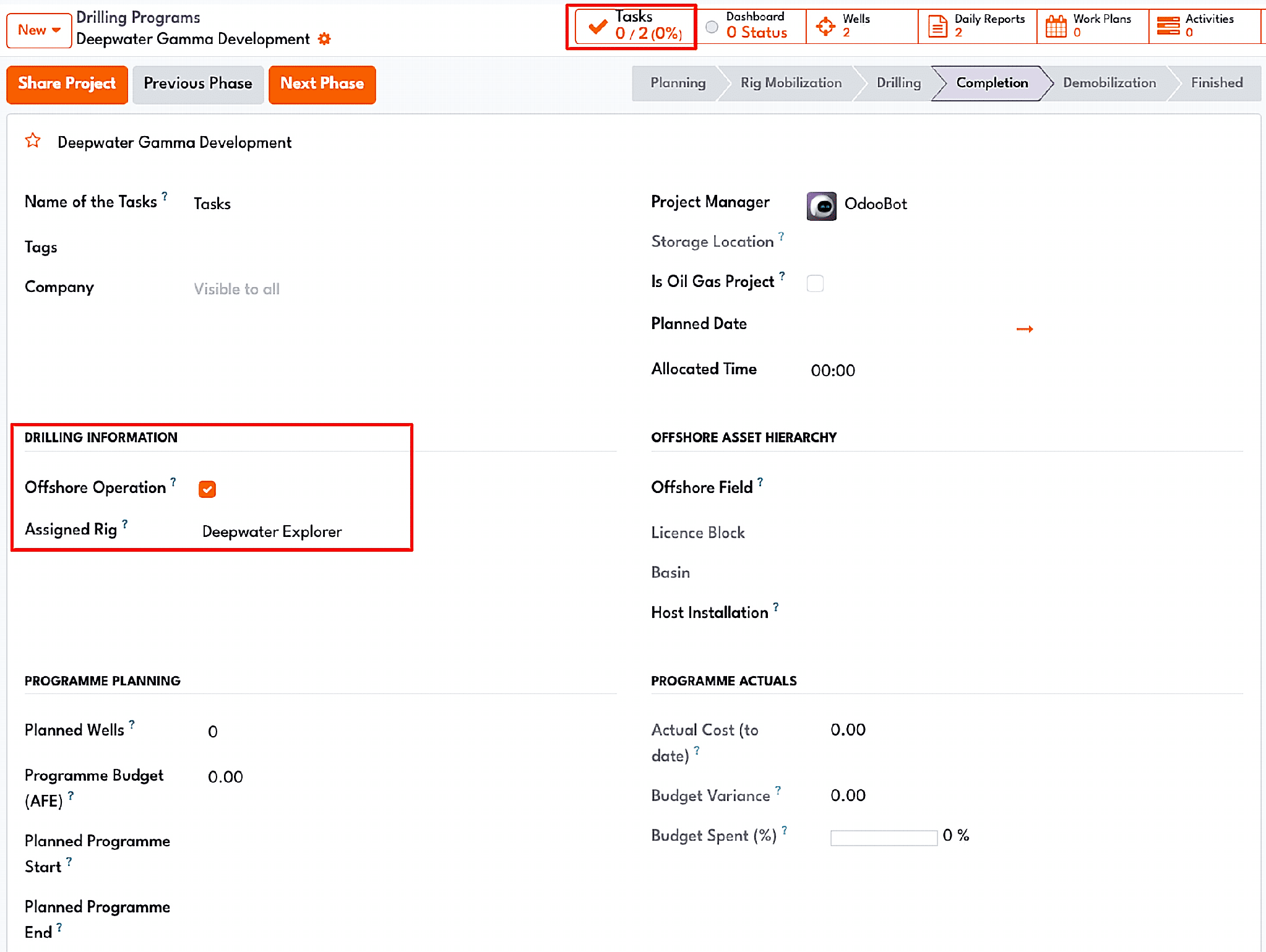Switch to the Drilling stage
This screenshot has height=952, width=1266.
tap(898, 83)
